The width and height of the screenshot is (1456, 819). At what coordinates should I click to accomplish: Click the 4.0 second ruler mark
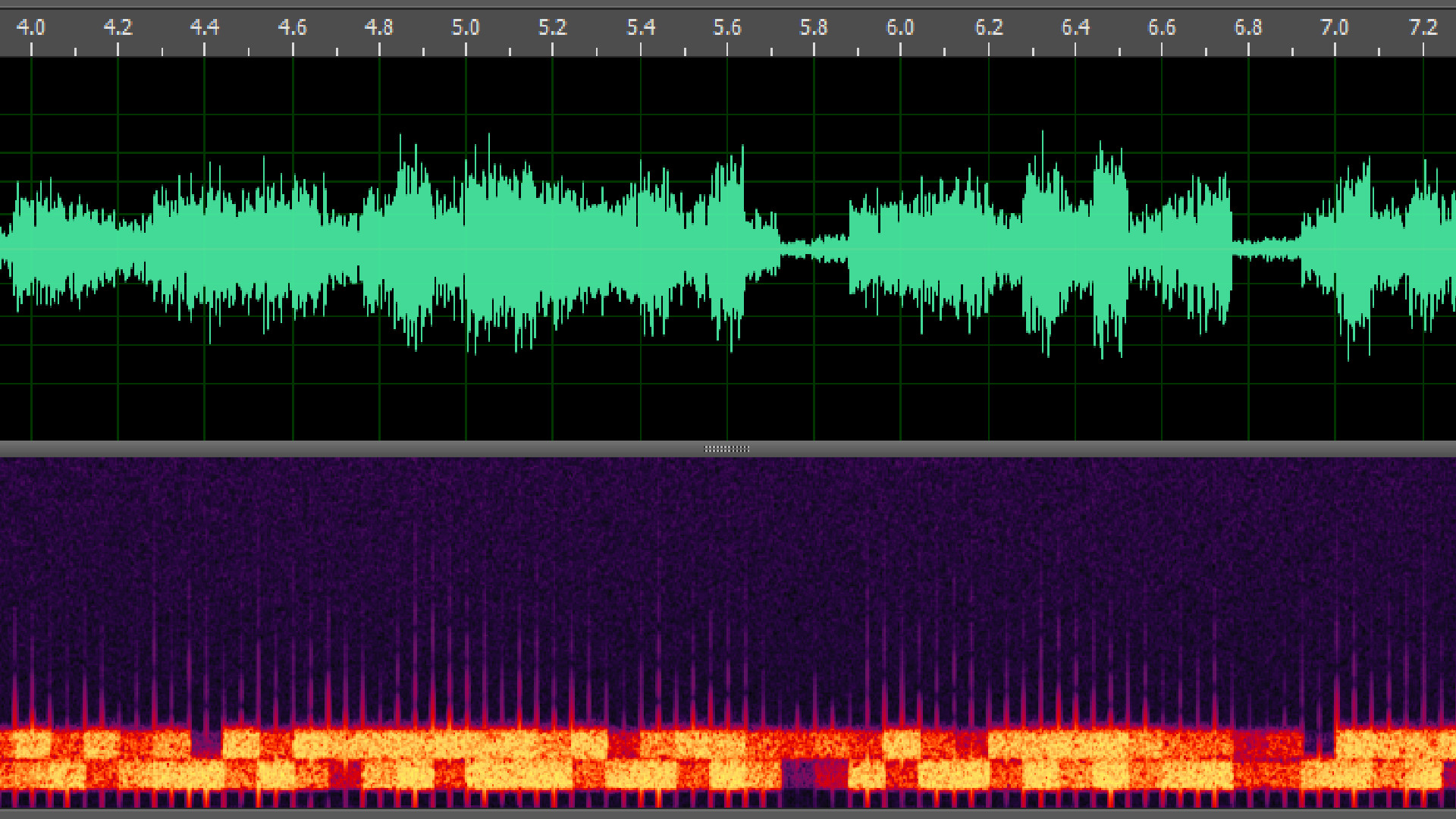[31, 28]
